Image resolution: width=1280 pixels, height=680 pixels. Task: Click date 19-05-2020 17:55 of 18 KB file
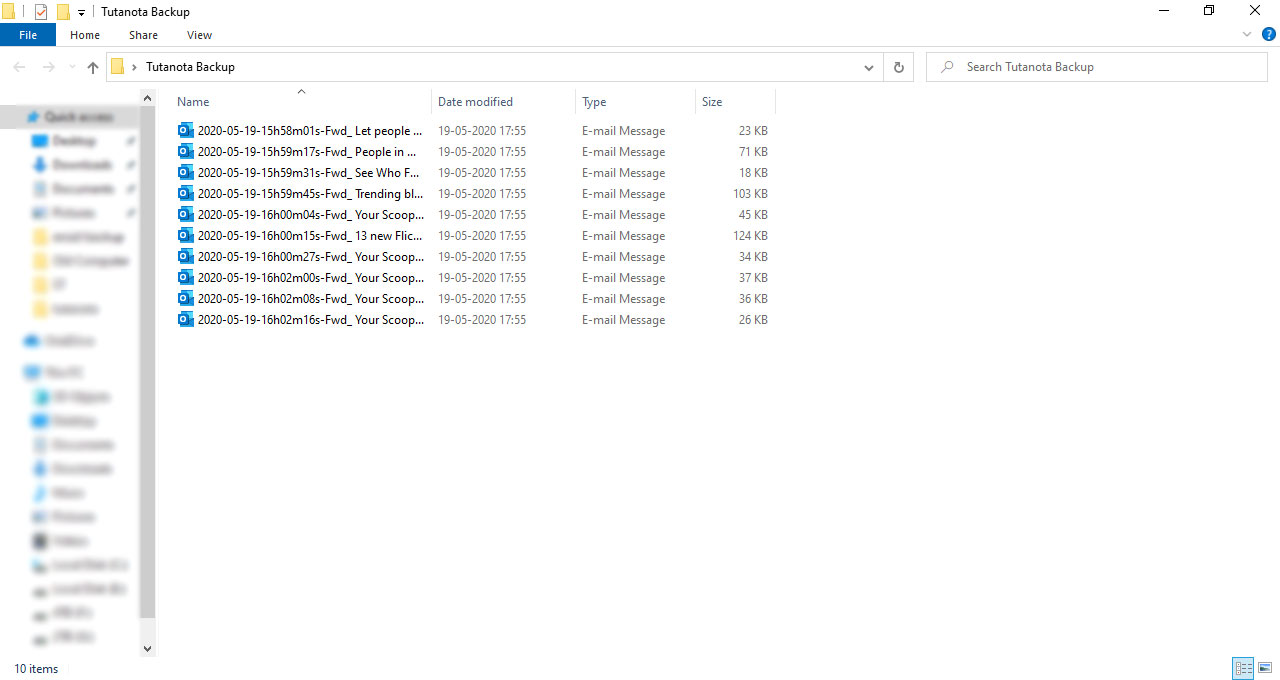pos(482,173)
